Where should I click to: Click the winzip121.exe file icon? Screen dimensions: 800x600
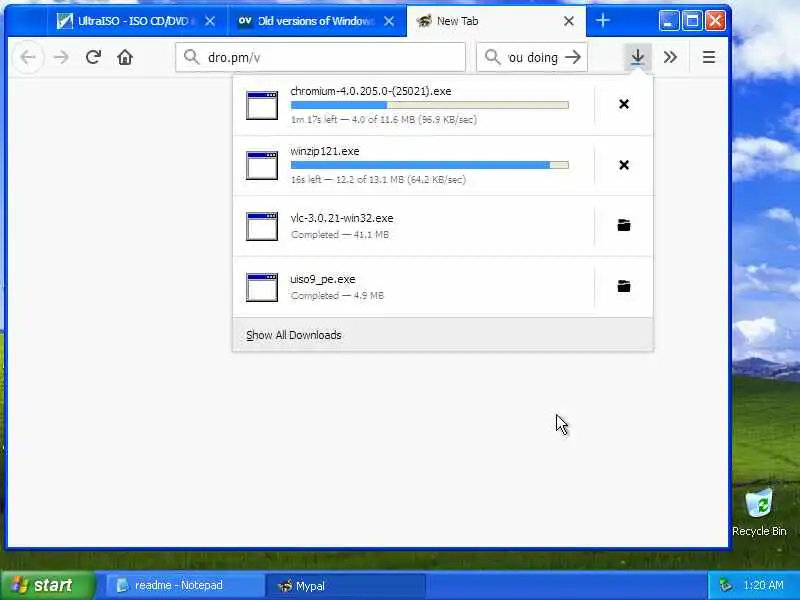(262, 165)
